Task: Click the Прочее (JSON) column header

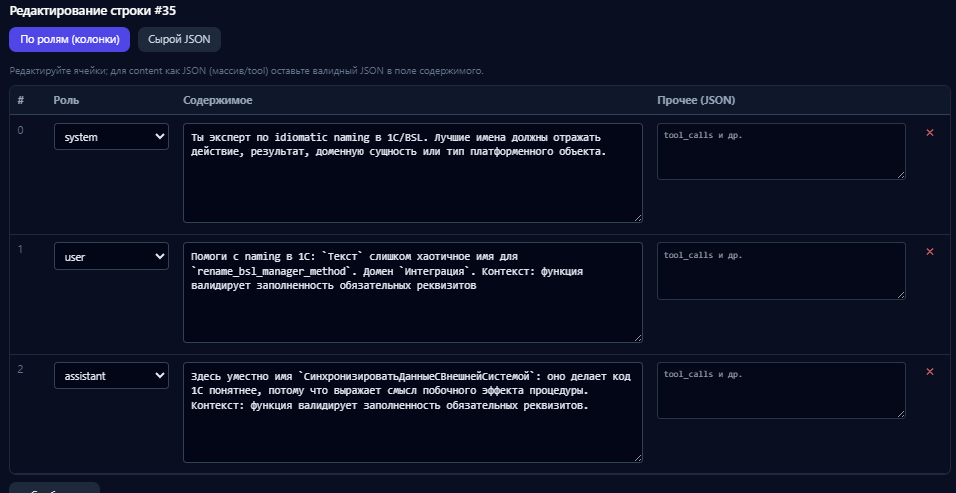Action: [x=696, y=101]
